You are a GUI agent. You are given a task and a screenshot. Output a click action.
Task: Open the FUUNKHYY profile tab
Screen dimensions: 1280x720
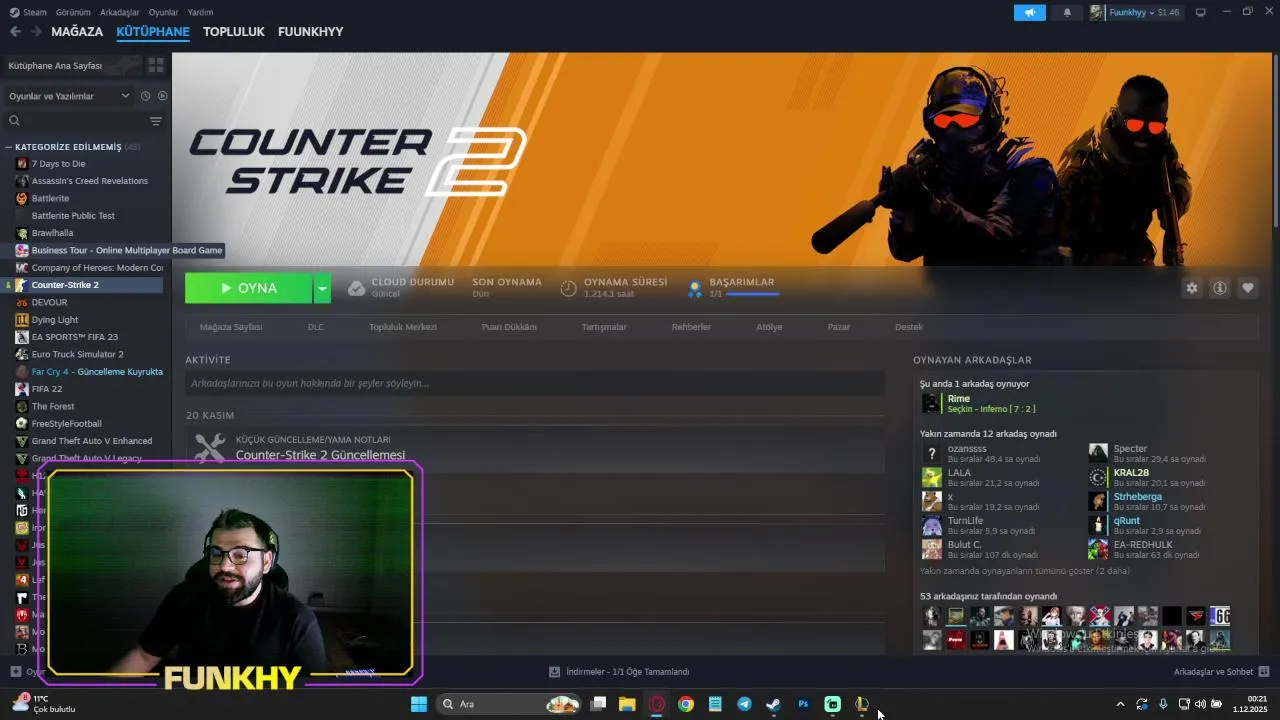point(310,31)
